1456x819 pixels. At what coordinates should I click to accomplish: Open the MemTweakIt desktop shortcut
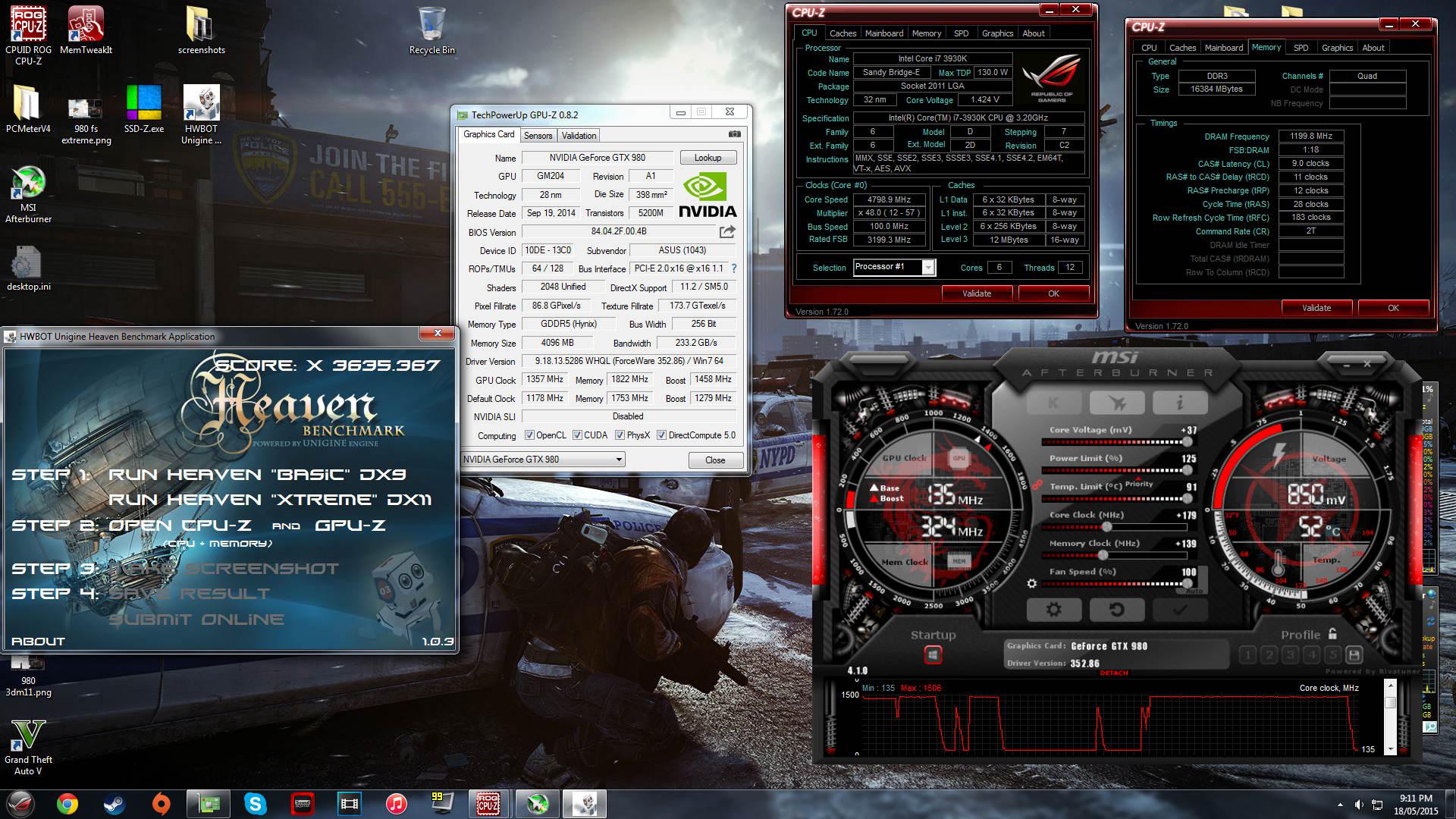pyautogui.click(x=86, y=30)
